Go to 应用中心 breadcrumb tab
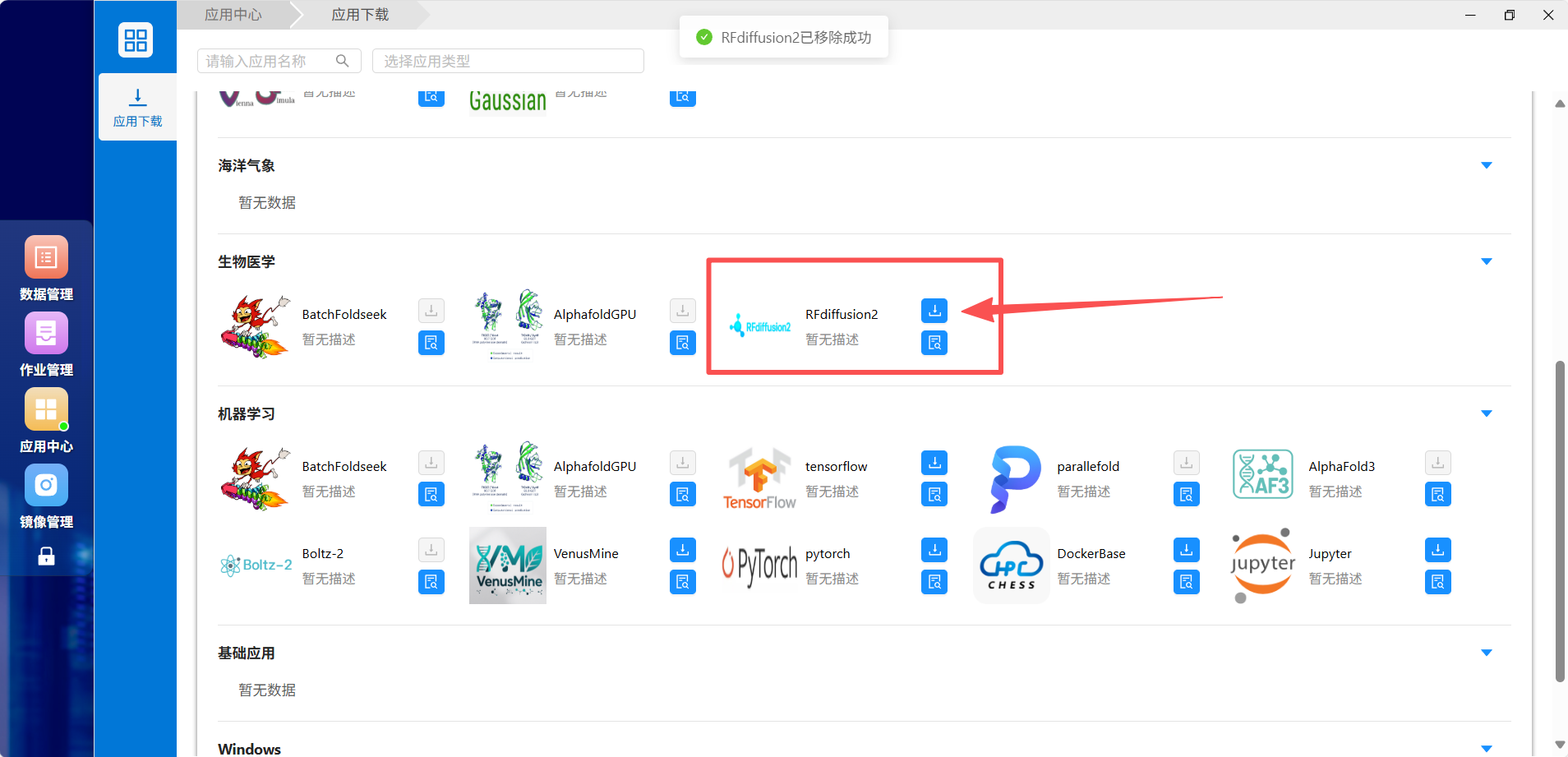Image resolution: width=1568 pixels, height=757 pixels. (233, 15)
